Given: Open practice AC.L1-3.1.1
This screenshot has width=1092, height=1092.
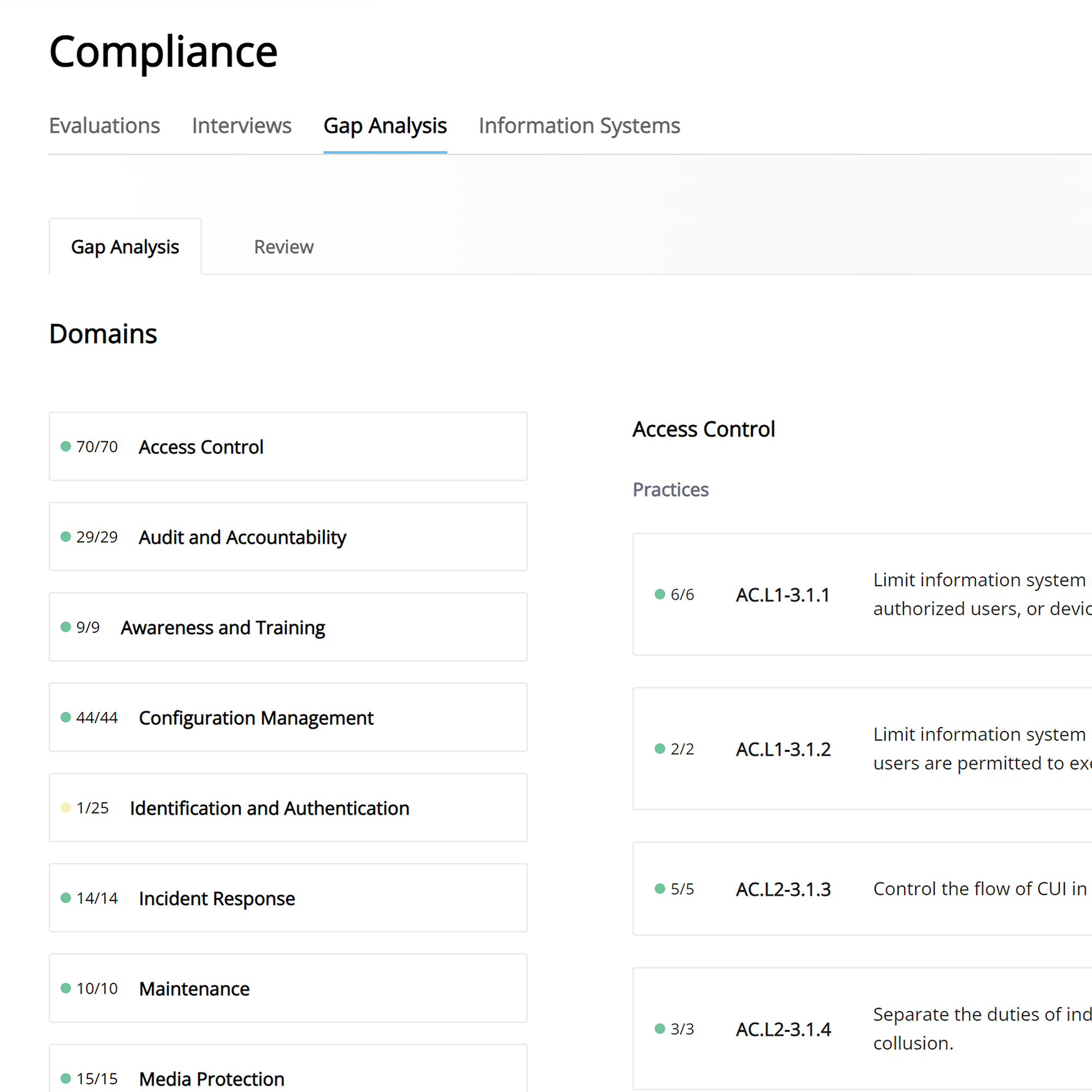Looking at the screenshot, I should 863,594.
